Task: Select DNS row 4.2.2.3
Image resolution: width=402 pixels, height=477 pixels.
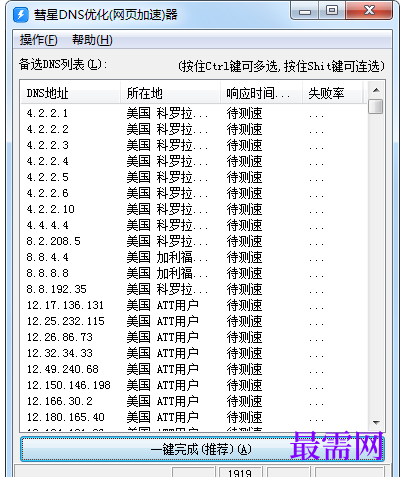Action: point(193,145)
